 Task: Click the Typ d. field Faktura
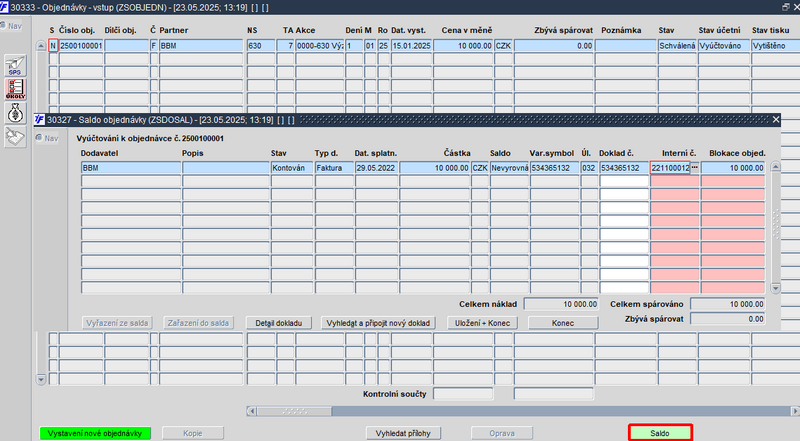click(x=334, y=167)
